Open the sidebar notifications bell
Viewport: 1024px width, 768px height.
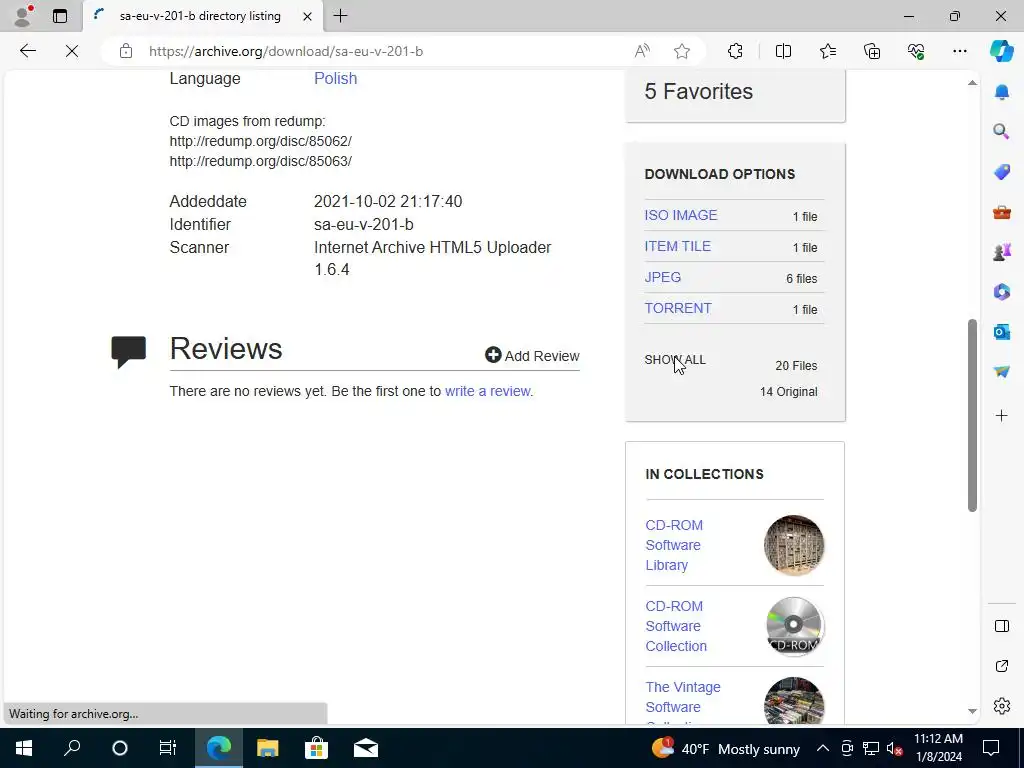point(1002,92)
